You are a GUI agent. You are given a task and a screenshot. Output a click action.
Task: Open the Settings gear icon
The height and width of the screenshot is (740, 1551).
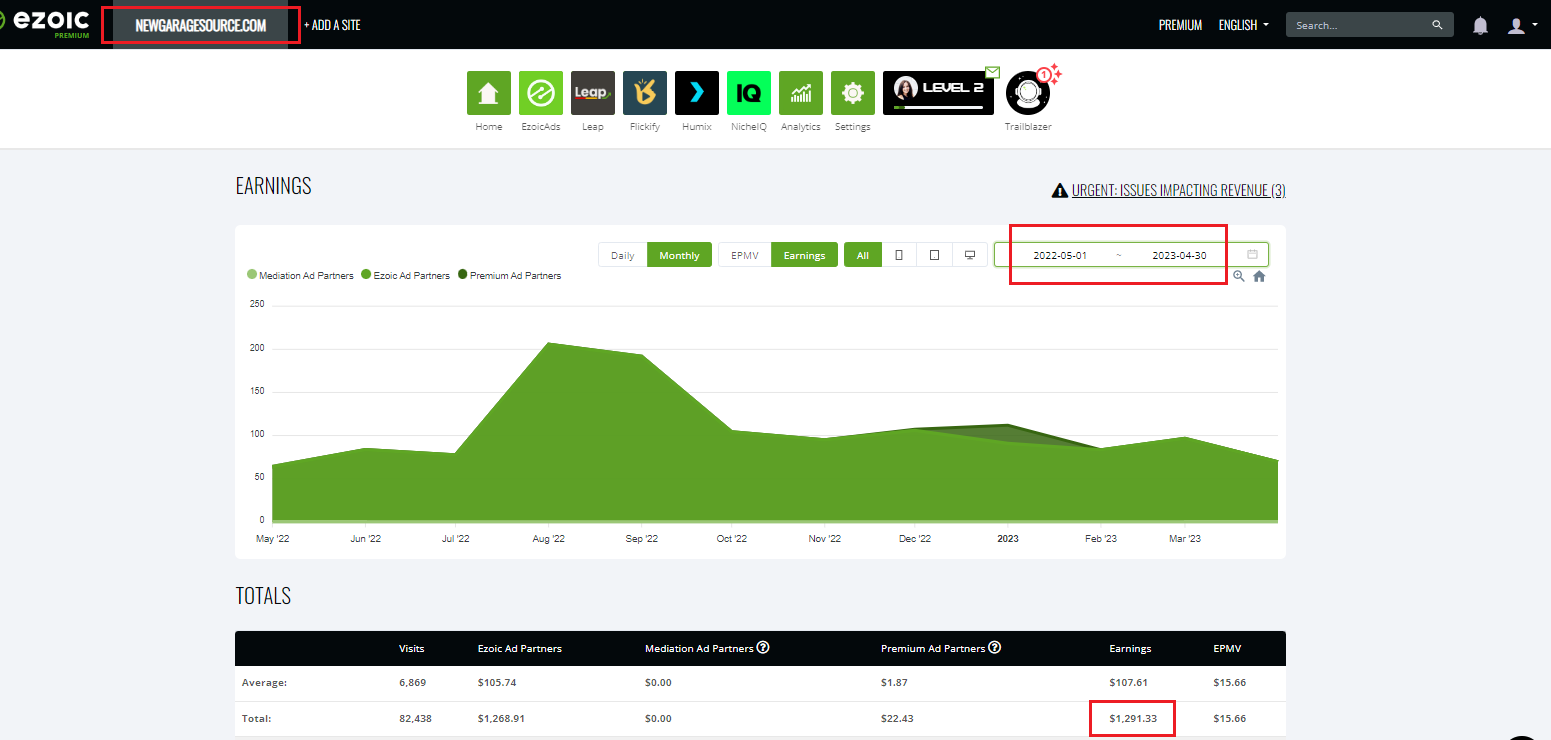853,93
